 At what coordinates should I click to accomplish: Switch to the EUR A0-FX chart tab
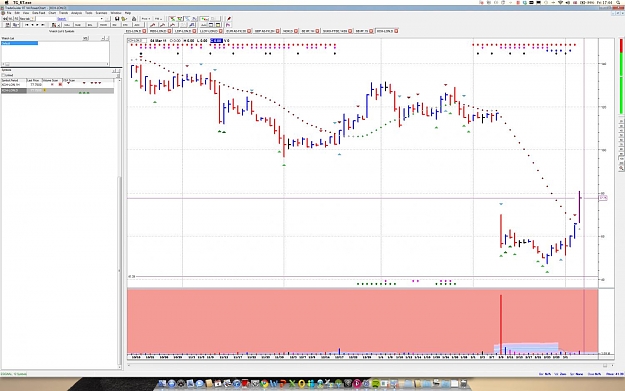tap(236, 31)
